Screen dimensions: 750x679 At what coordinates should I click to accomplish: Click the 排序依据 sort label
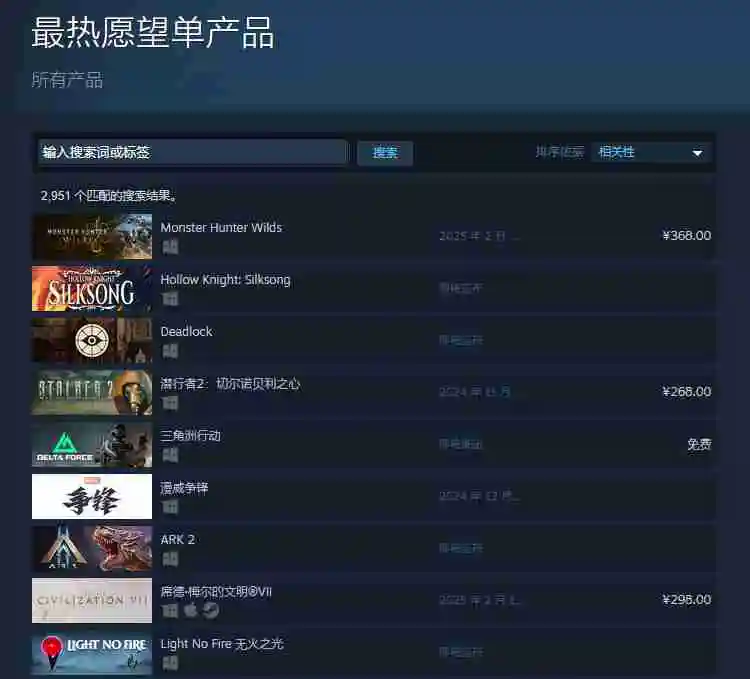coord(560,153)
